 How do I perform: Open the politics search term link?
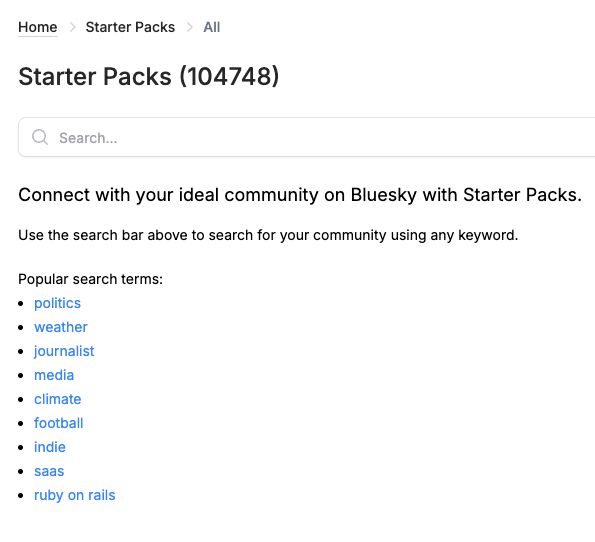[x=57, y=303]
